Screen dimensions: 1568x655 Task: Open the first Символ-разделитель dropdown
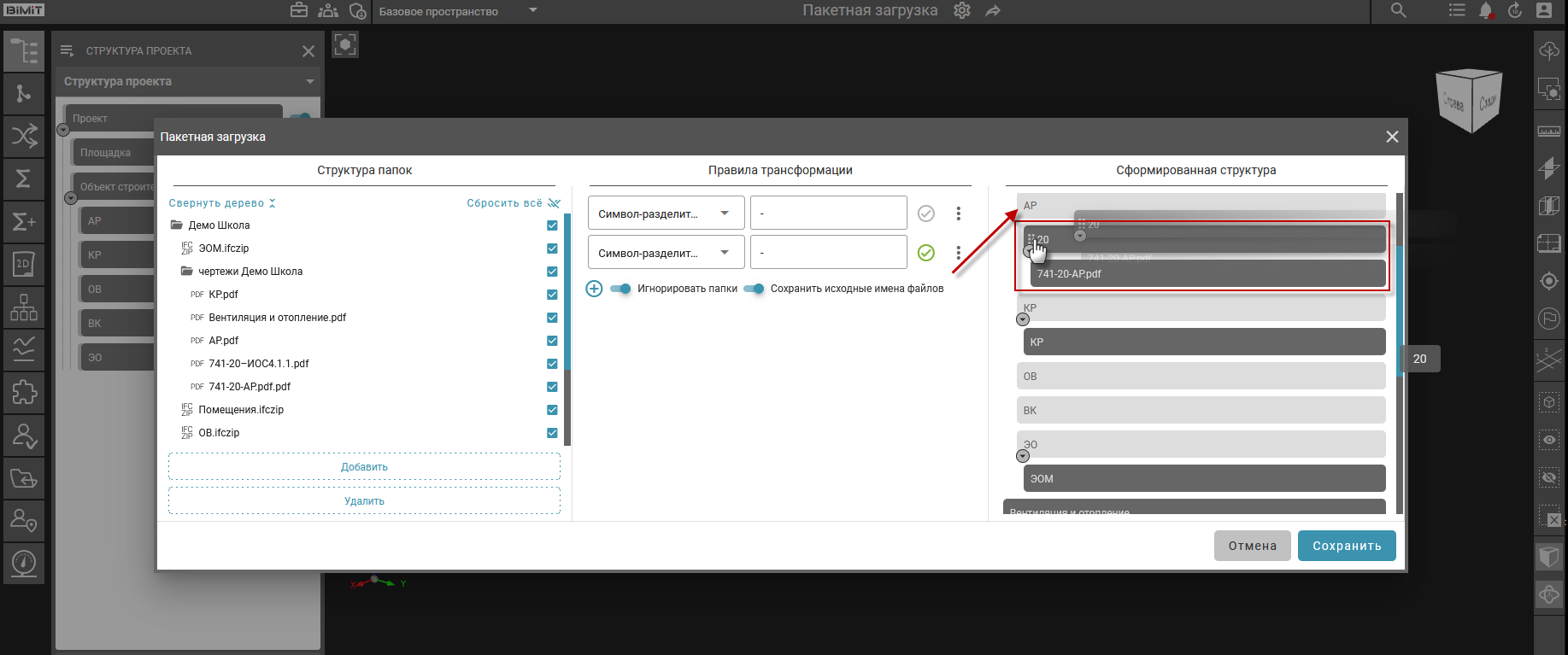click(x=666, y=213)
